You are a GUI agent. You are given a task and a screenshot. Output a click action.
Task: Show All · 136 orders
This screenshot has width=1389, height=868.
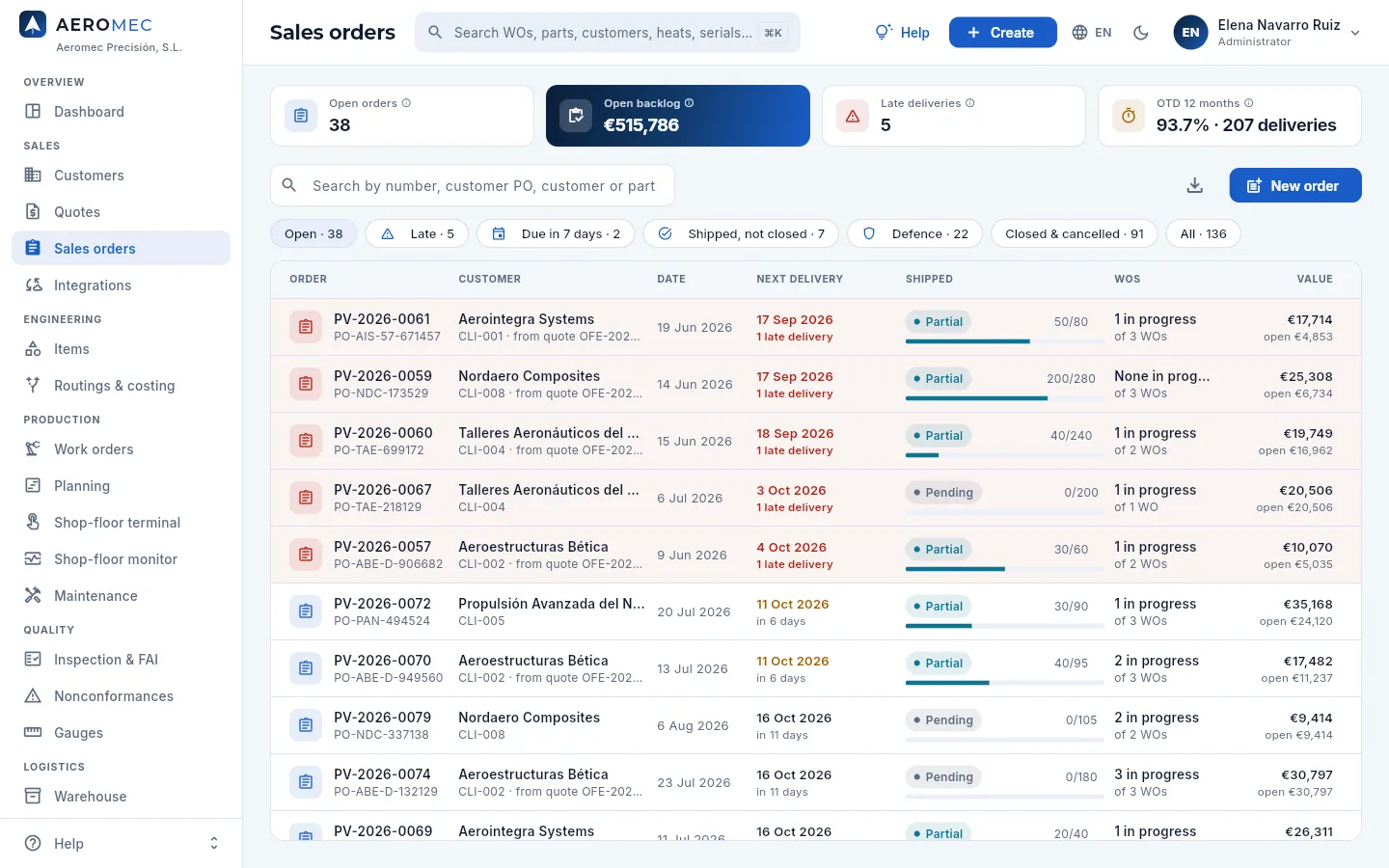click(1203, 233)
